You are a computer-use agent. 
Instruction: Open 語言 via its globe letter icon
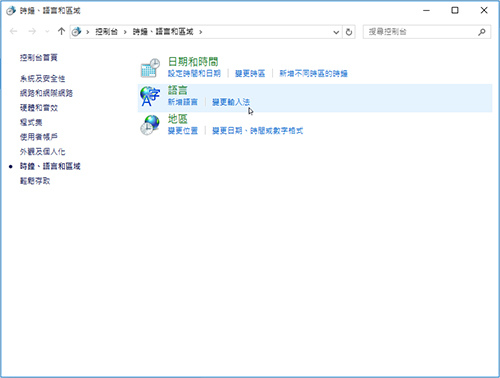pyautogui.click(x=150, y=96)
